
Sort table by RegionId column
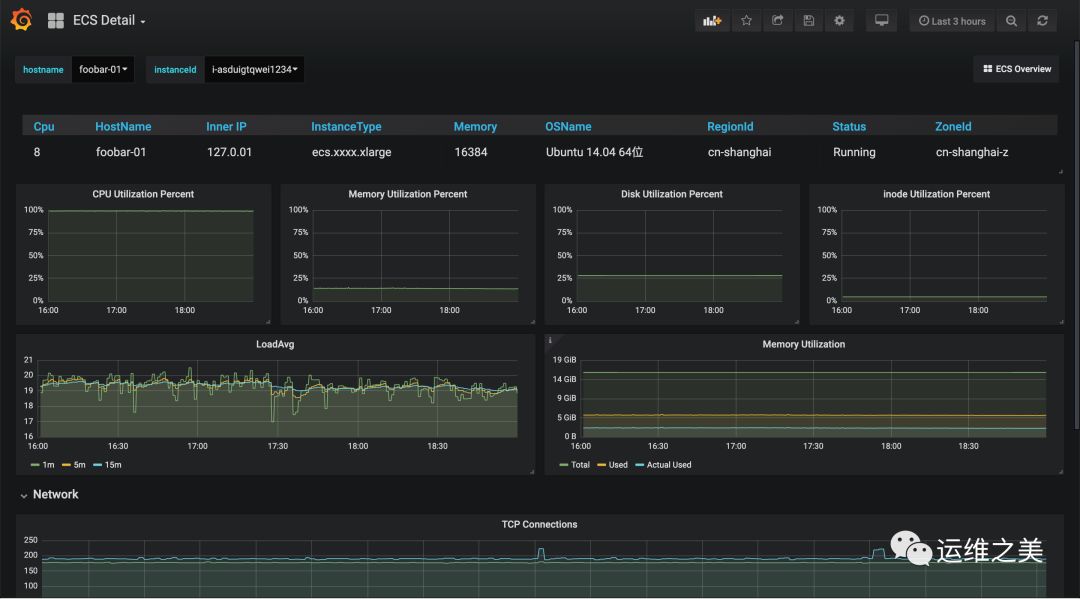[730, 127]
